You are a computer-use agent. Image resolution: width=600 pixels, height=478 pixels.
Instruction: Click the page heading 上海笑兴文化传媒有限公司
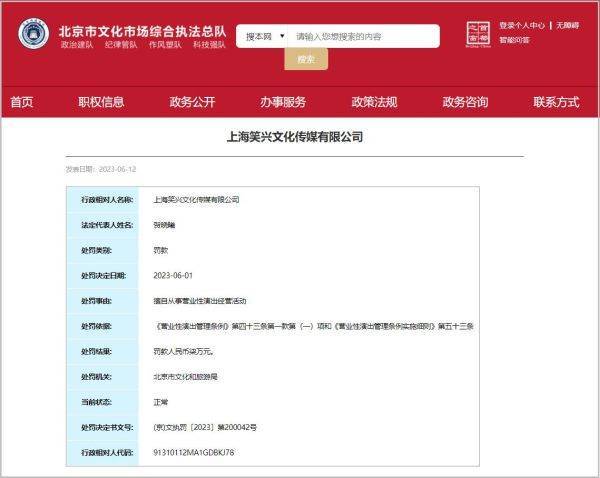[295, 137]
